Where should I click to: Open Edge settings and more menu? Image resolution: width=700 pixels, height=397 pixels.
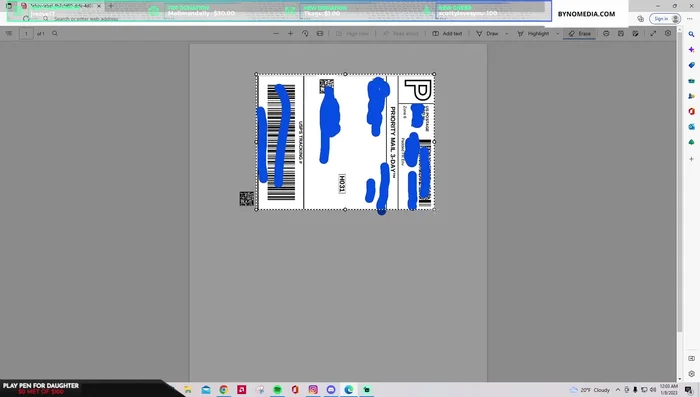(x=690, y=19)
